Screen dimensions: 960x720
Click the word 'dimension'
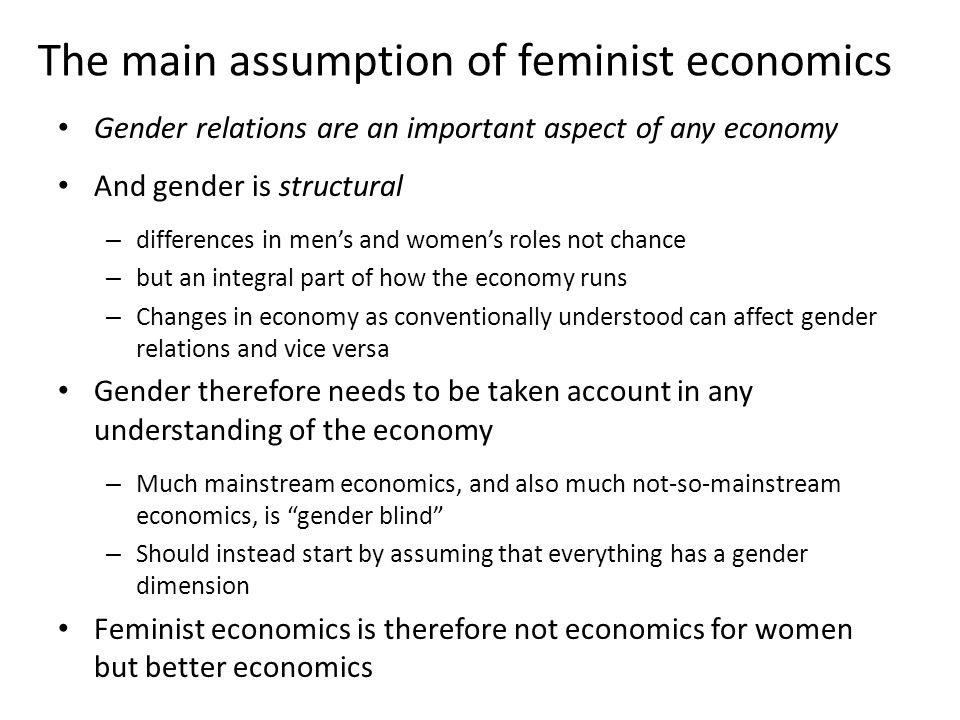(193, 586)
